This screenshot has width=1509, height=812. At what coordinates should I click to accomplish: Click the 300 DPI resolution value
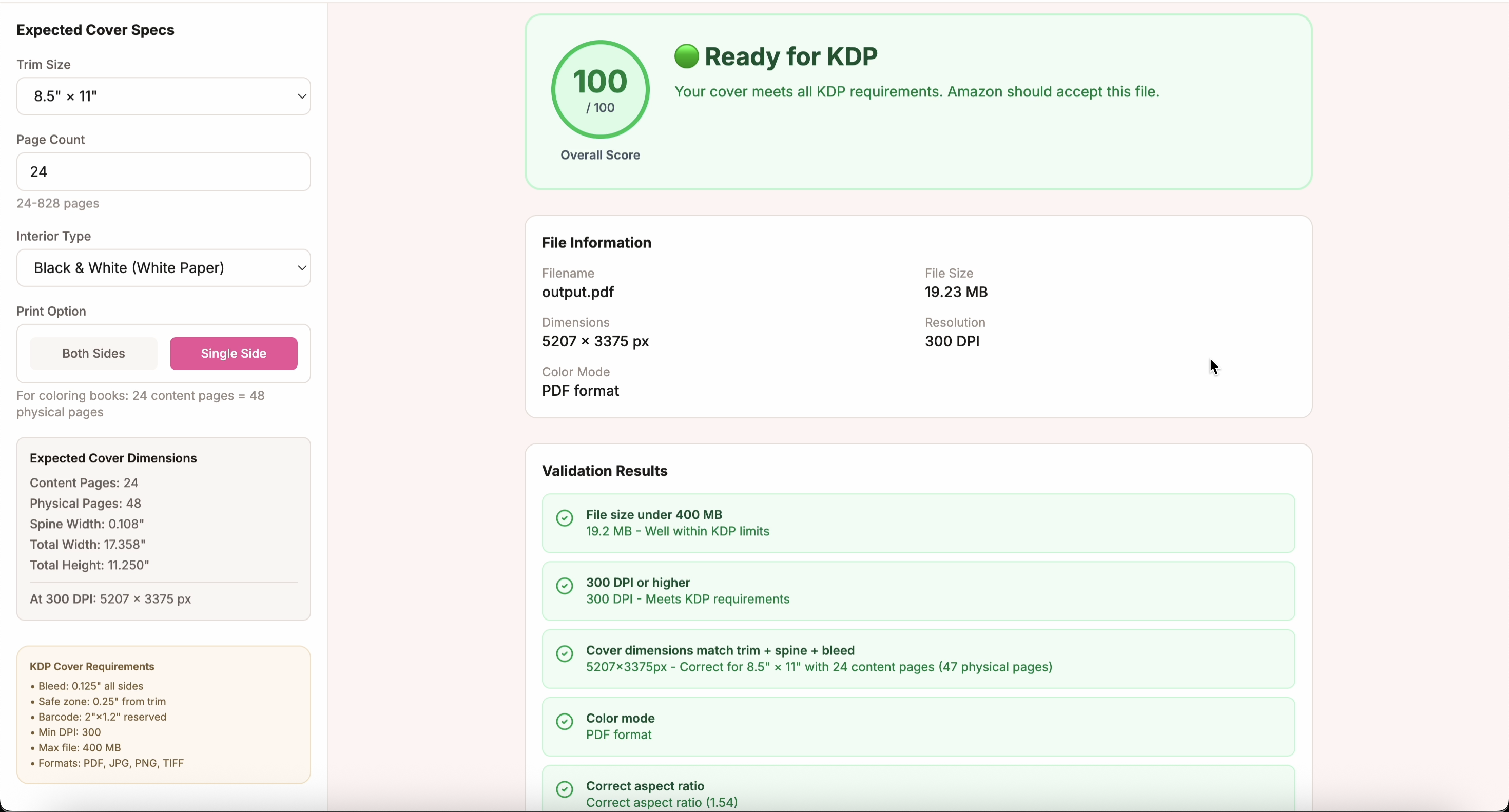point(952,341)
